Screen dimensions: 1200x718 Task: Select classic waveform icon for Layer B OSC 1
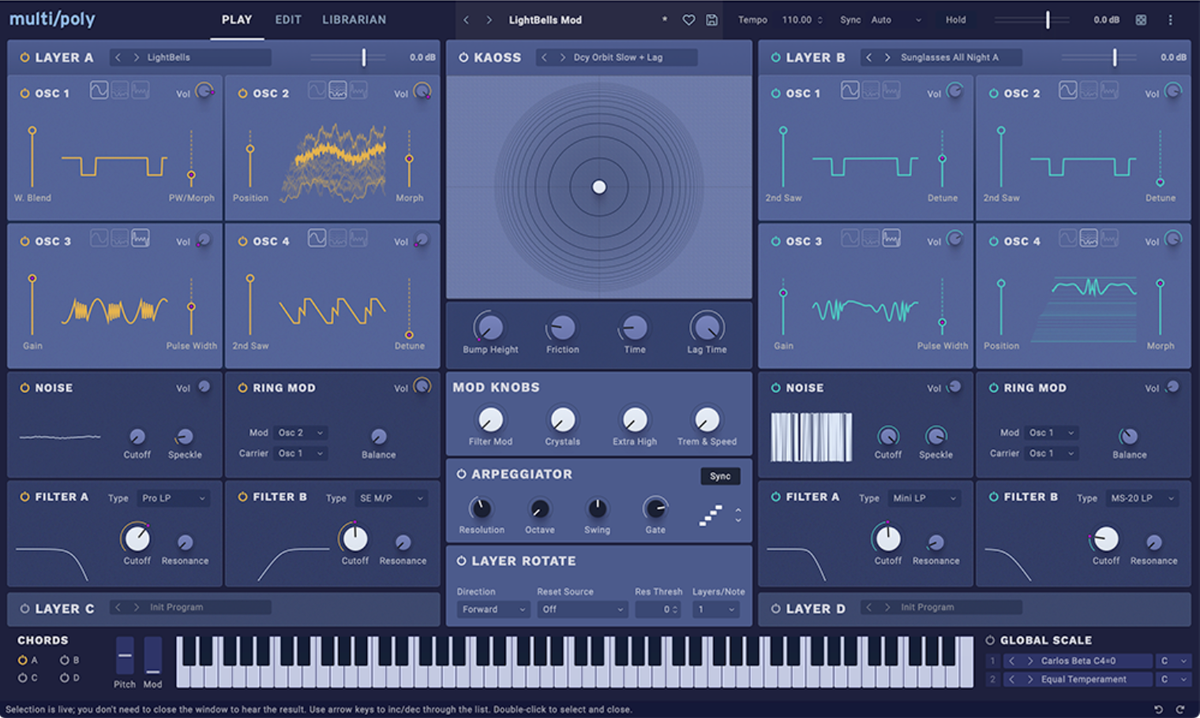(x=850, y=91)
